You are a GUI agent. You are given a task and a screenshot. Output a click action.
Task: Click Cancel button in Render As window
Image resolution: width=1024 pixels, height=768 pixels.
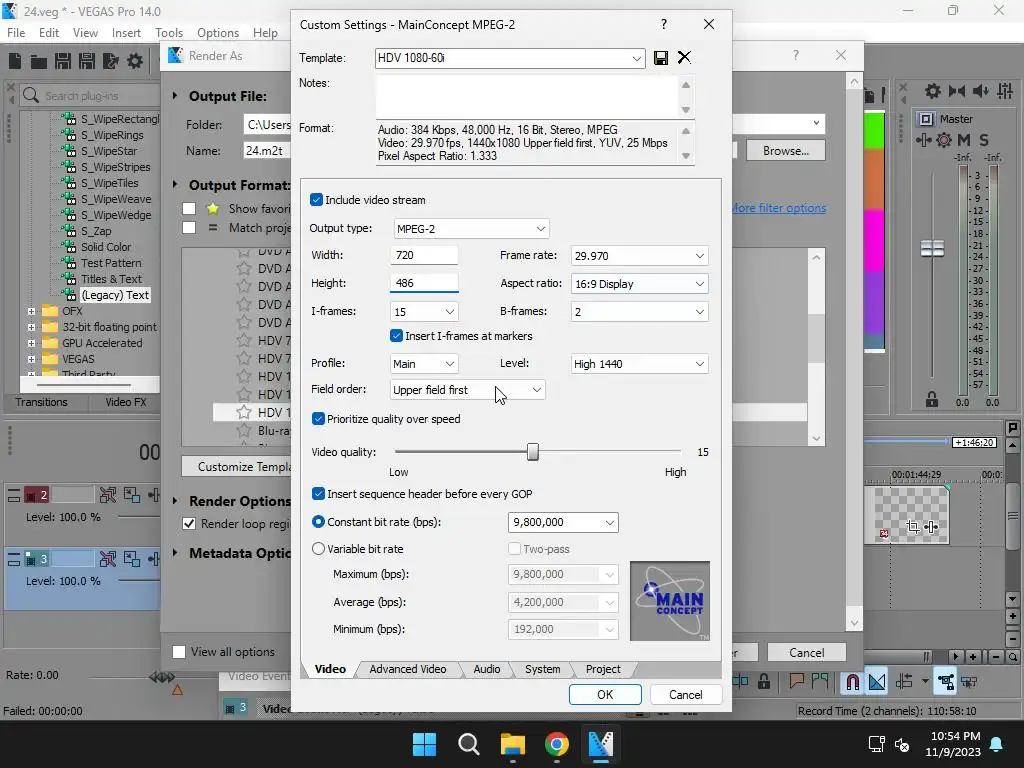[x=807, y=652]
